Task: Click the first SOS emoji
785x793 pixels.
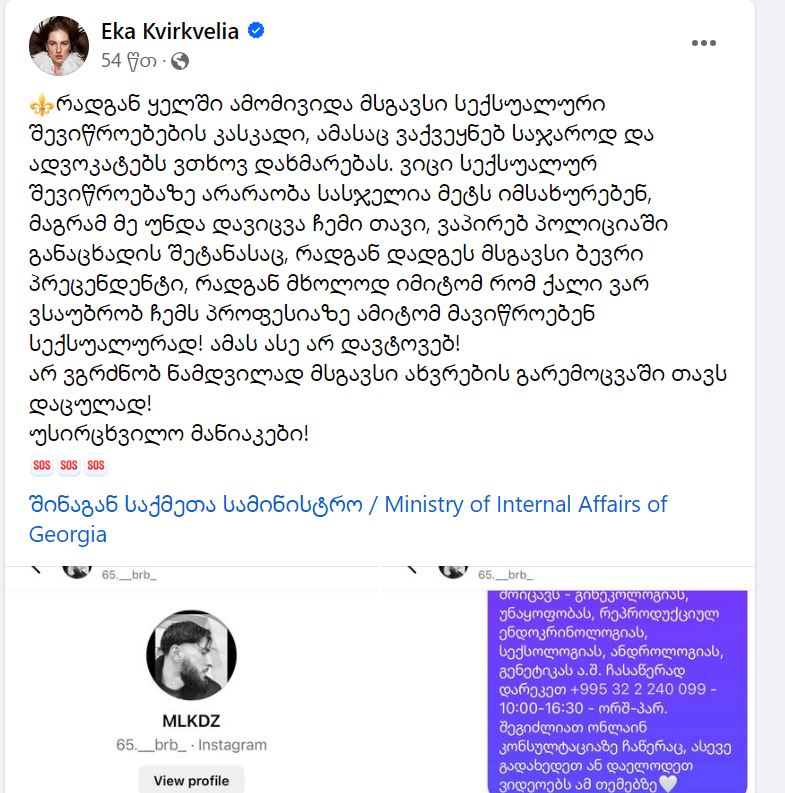Action: [41, 465]
